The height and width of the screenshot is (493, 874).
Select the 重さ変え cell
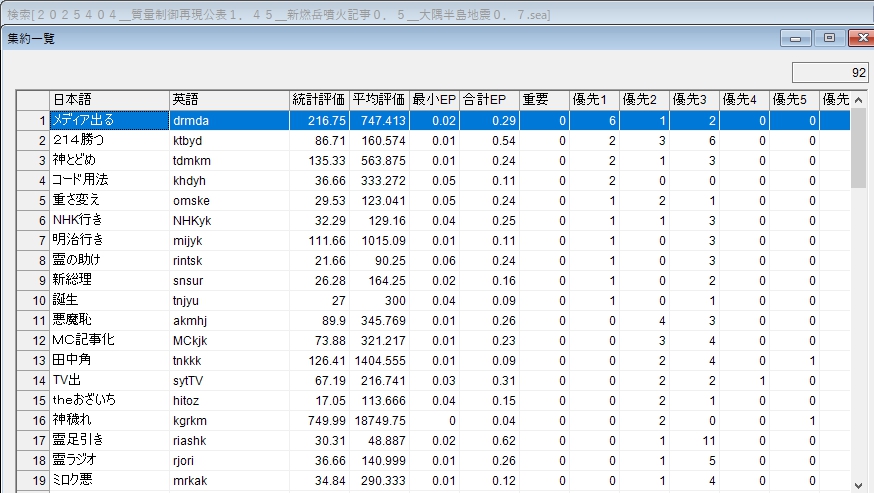pos(109,201)
